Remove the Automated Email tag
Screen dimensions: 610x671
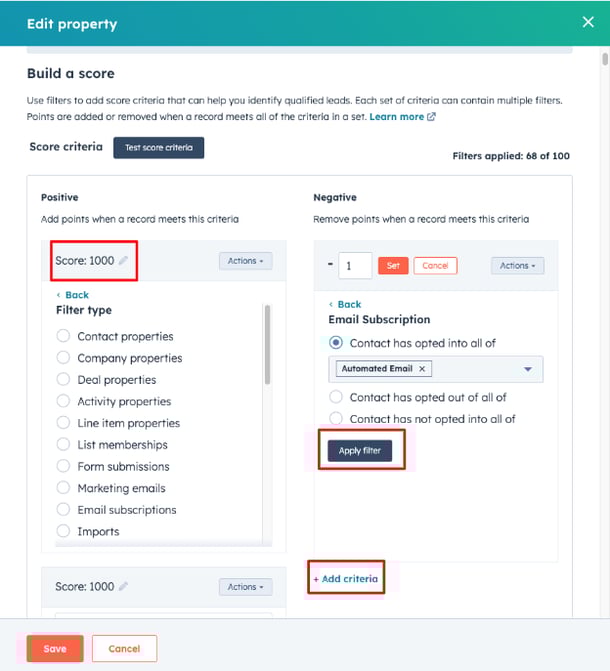[422, 369]
